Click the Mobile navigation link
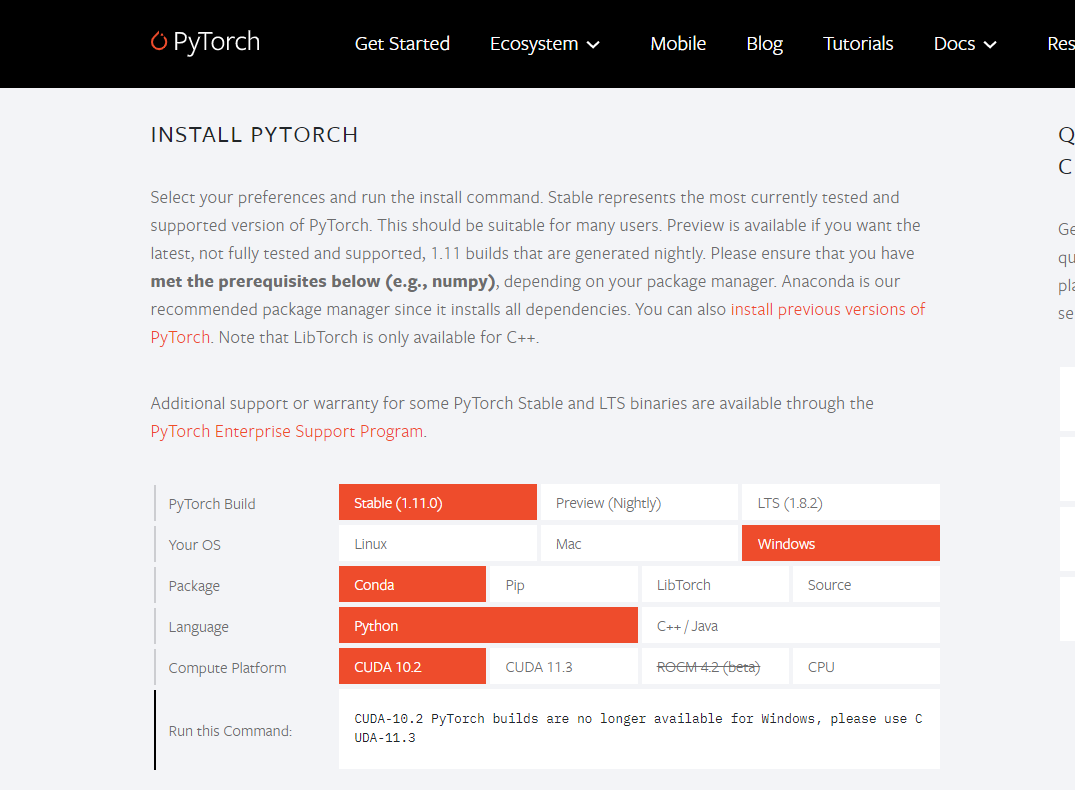This screenshot has width=1075, height=790. pyautogui.click(x=678, y=43)
